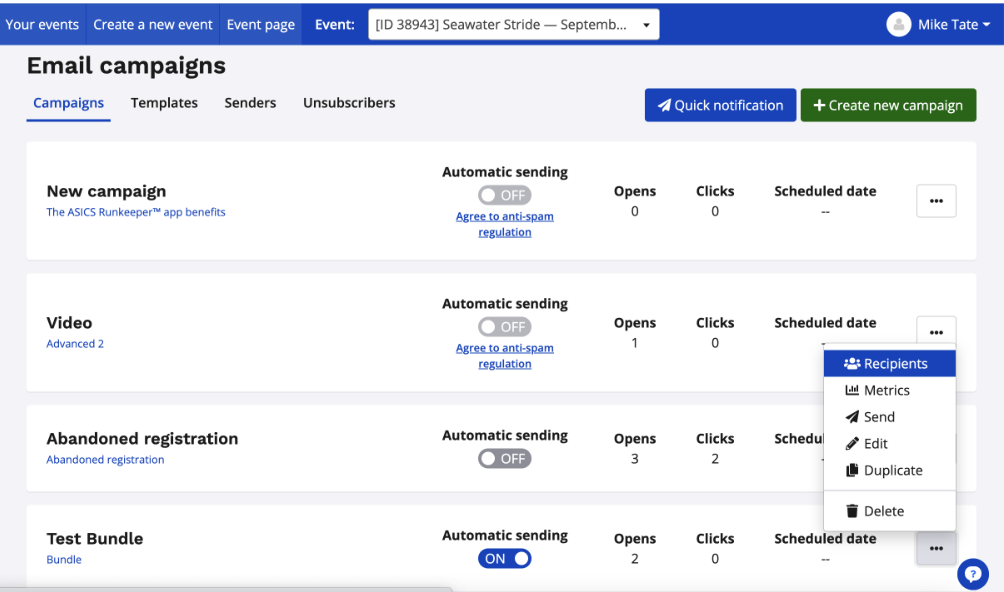Click three-dot button on Video campaign
Viewport: 1004px width, 592px height.
pyautogui.click(x=936, y=332)
